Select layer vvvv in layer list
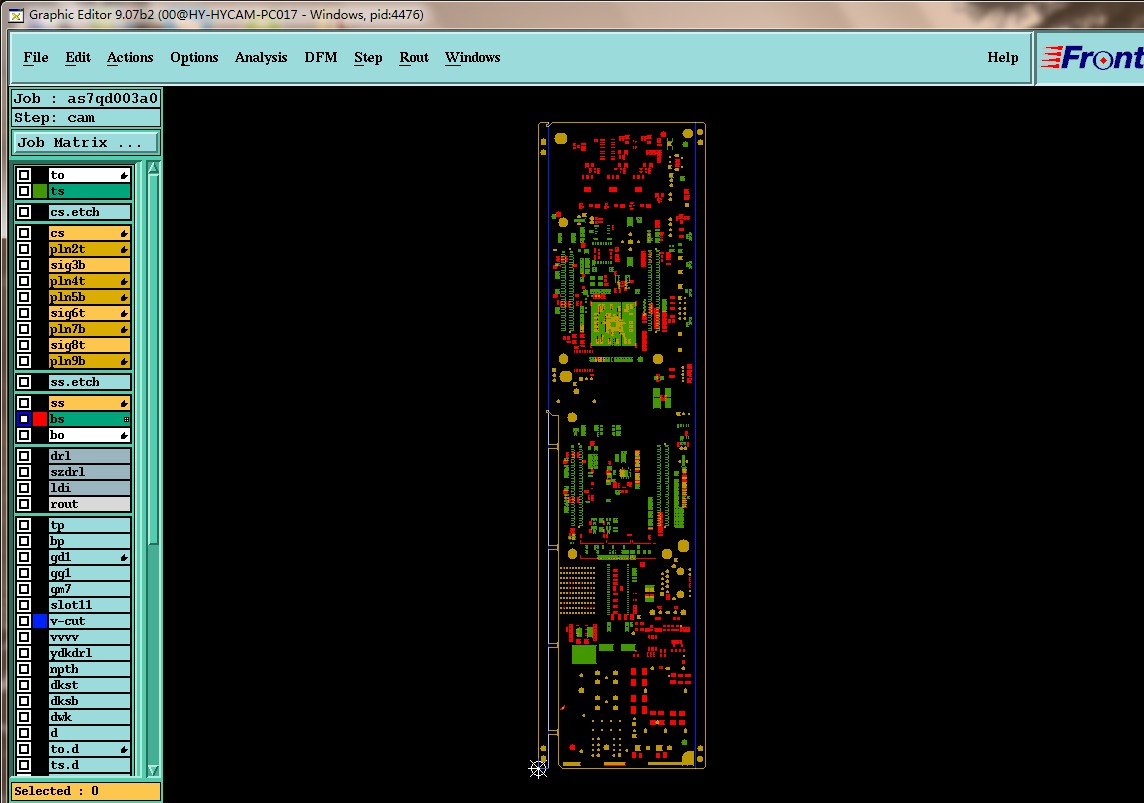The height and width of the screenshot is (803, 1144). [x=89, y=637]
